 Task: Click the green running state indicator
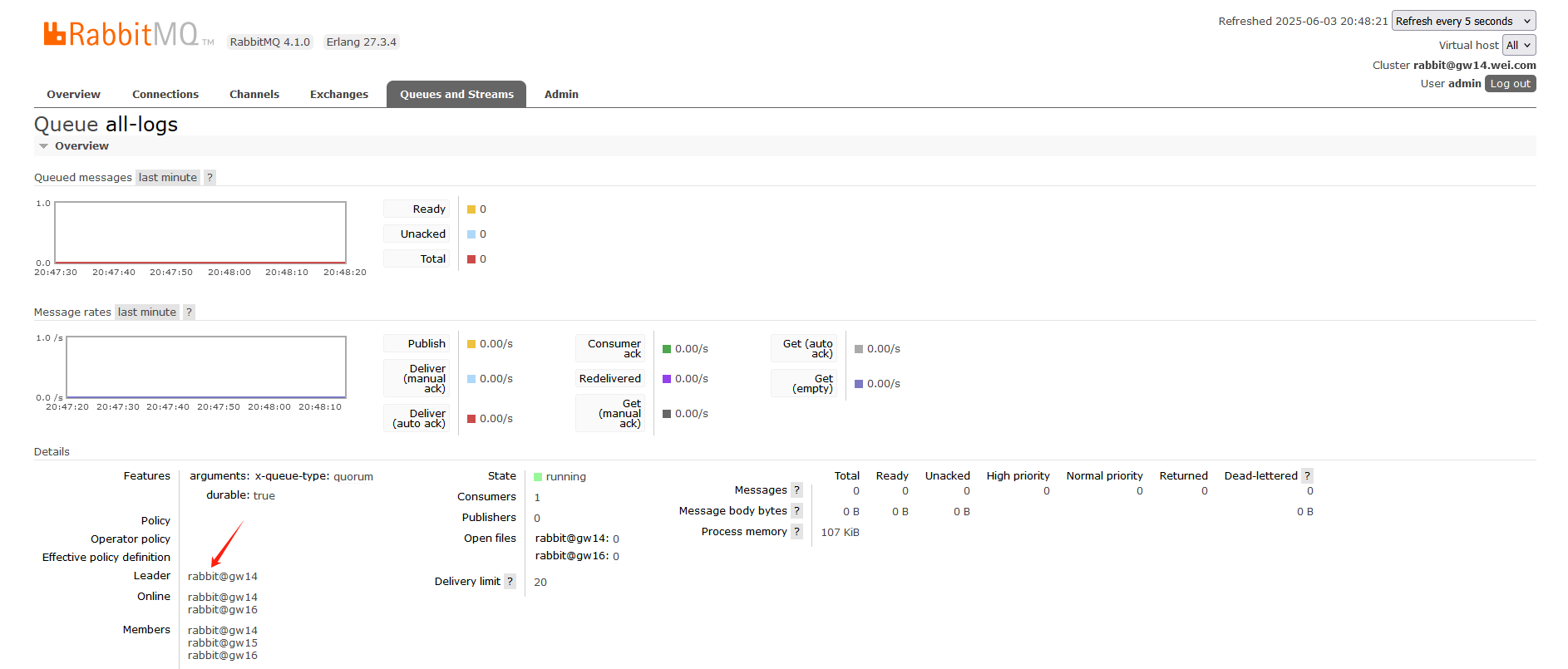[x=538, y=477]
